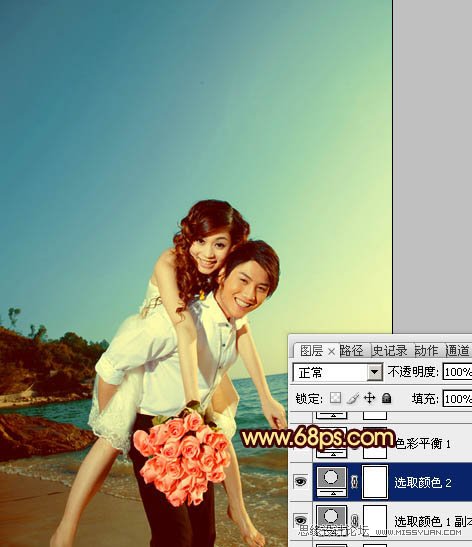Click the link icon on 选取颜色 2 layer

[354, 482]
